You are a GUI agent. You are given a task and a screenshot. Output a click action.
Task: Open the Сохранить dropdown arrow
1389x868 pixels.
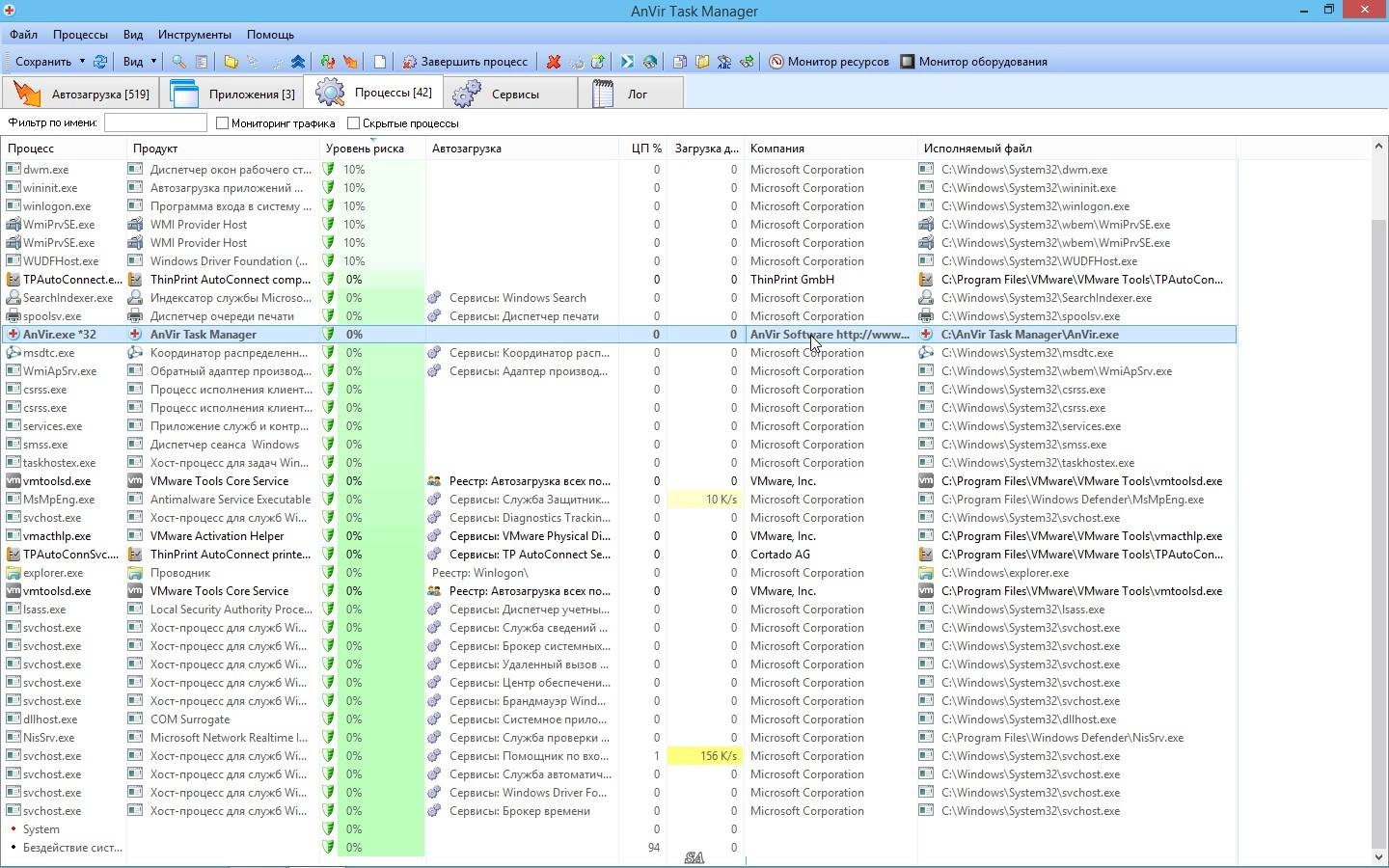[x=82, y=61]
